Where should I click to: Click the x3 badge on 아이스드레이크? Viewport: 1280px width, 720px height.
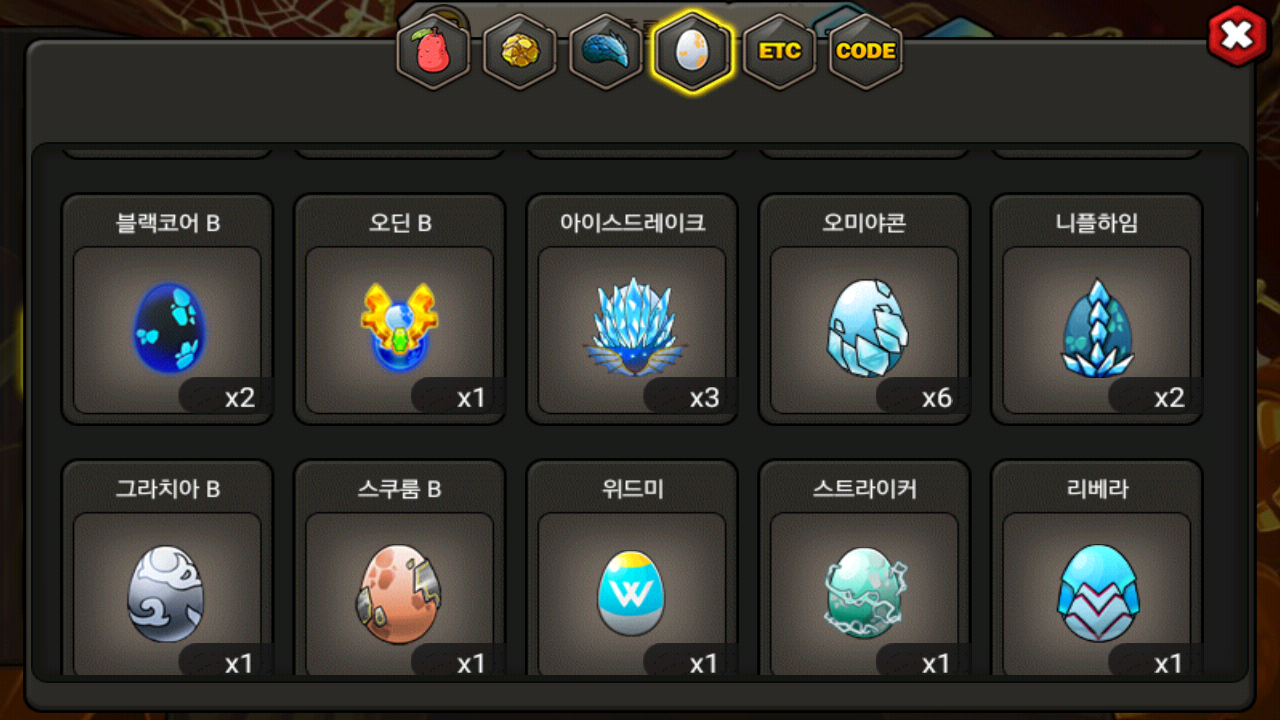pos(704,398)
